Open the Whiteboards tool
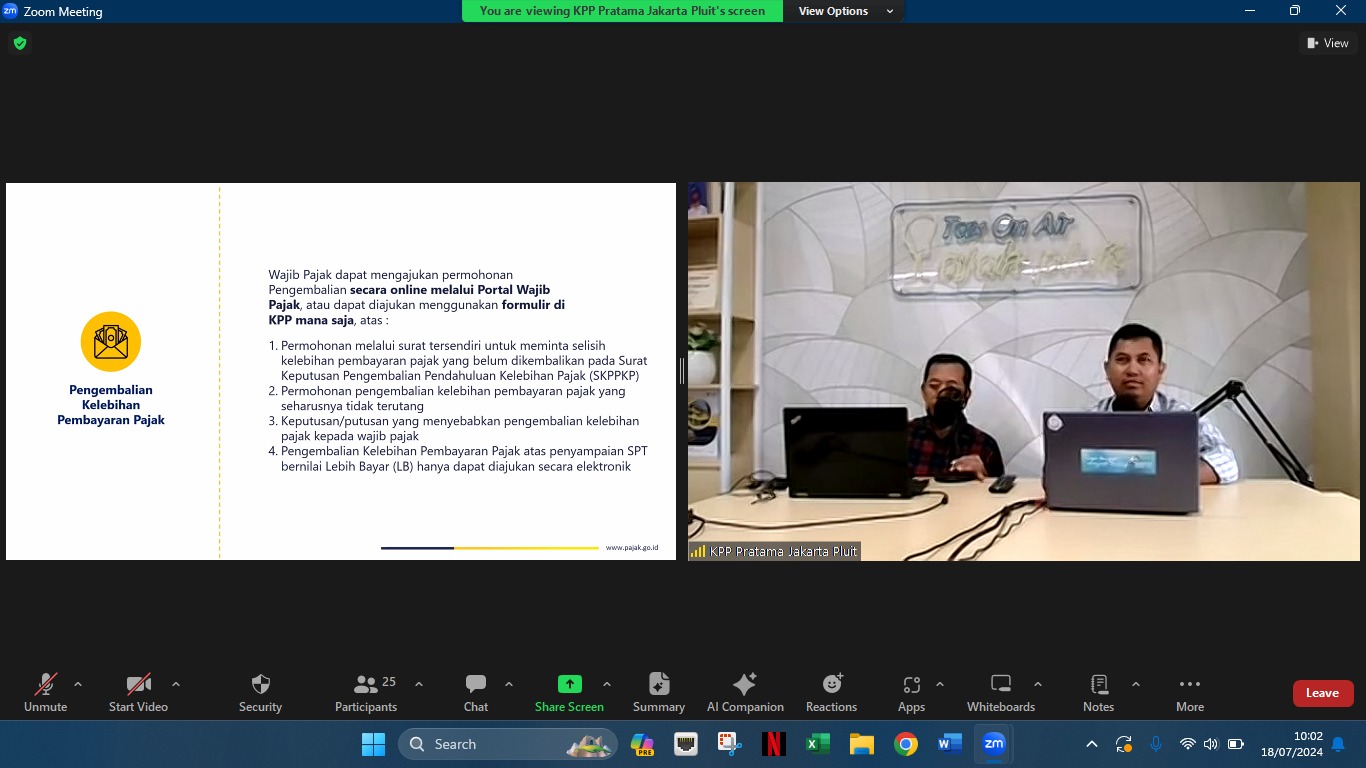Screen dimensions: 1366x768 coord(1001,693)
